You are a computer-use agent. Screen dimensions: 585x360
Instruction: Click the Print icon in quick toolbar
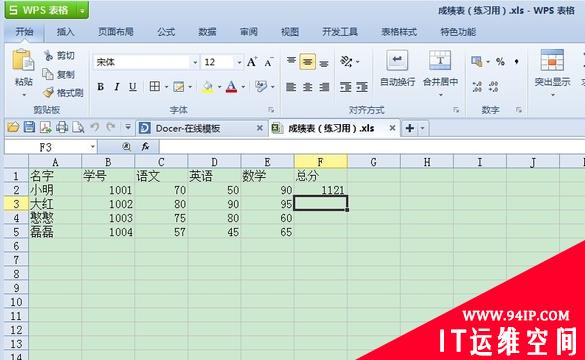[62, 128]
